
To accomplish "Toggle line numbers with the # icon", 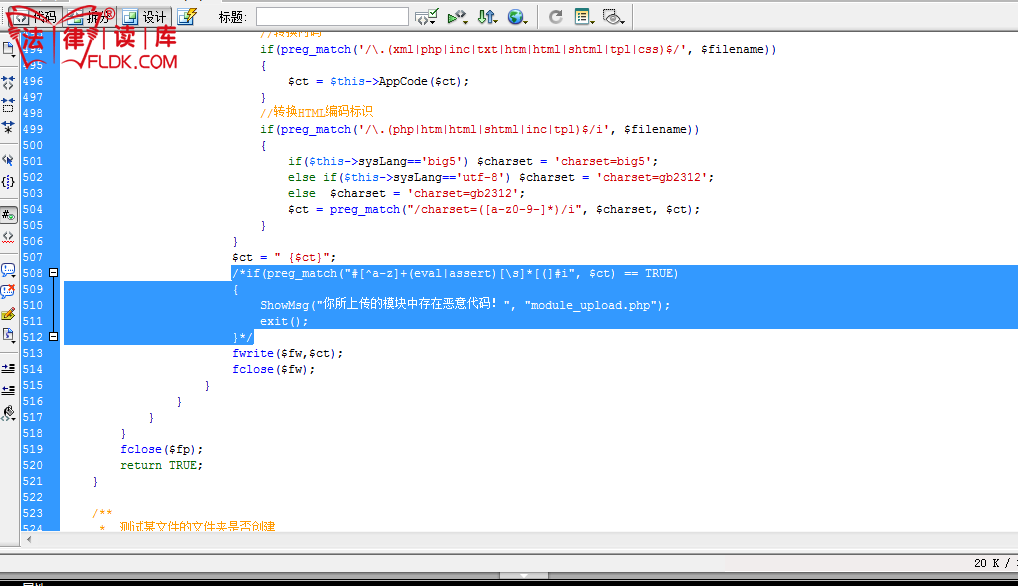I will click(8, 214).
